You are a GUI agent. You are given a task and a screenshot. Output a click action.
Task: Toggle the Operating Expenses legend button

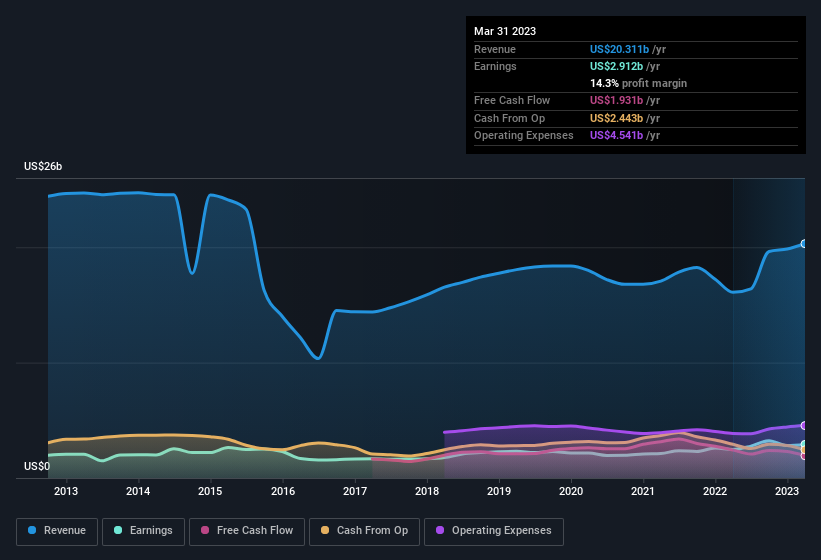coord(494,531)
